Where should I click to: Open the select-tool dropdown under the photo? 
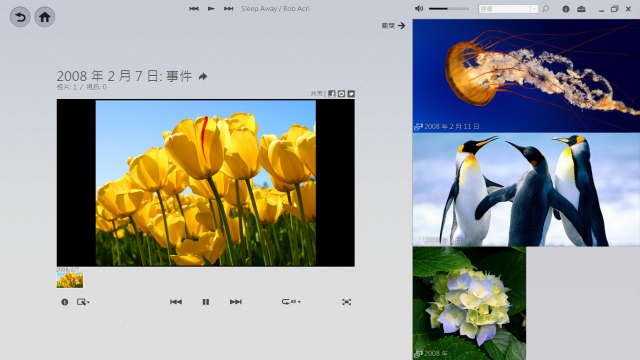83,302
